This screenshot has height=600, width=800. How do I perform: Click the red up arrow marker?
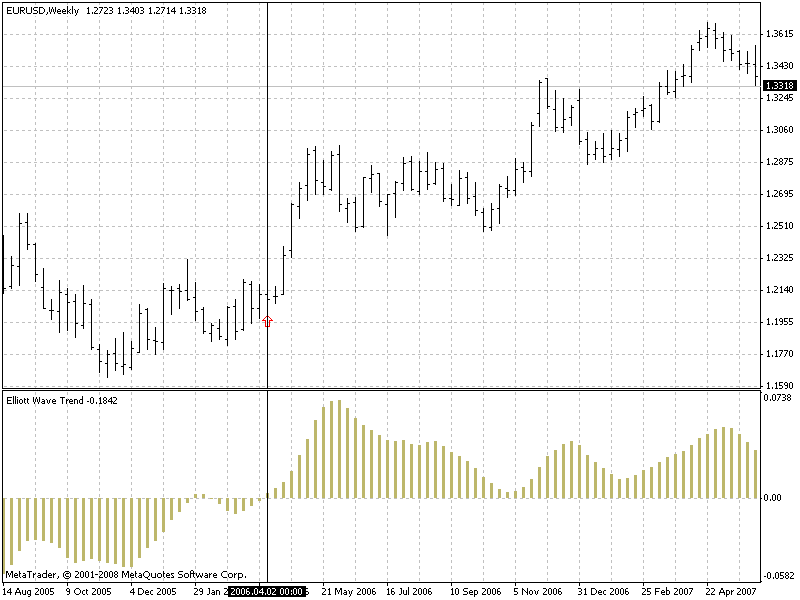pos(267,320)
